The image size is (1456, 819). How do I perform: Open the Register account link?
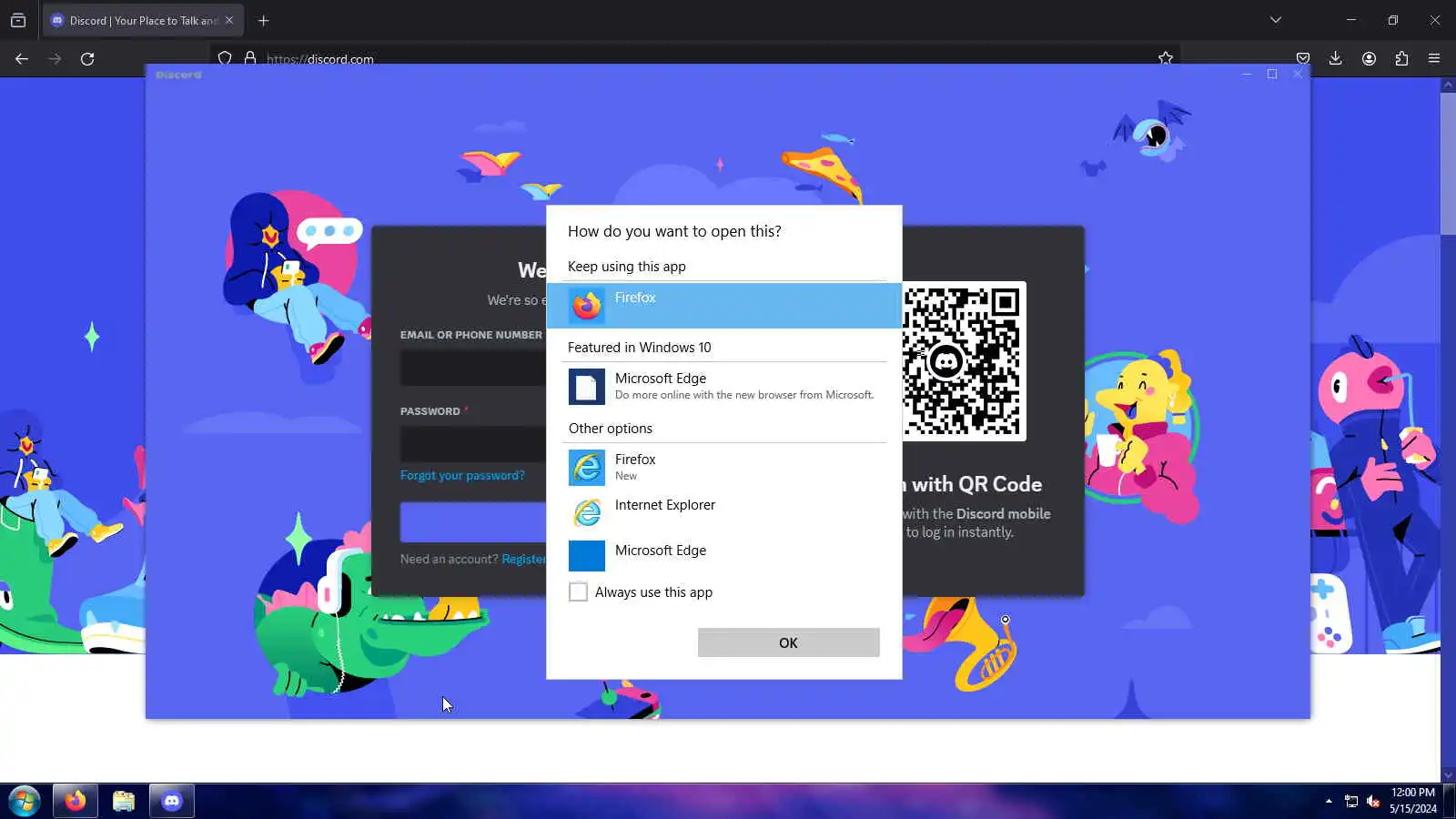tap(524, 559)
